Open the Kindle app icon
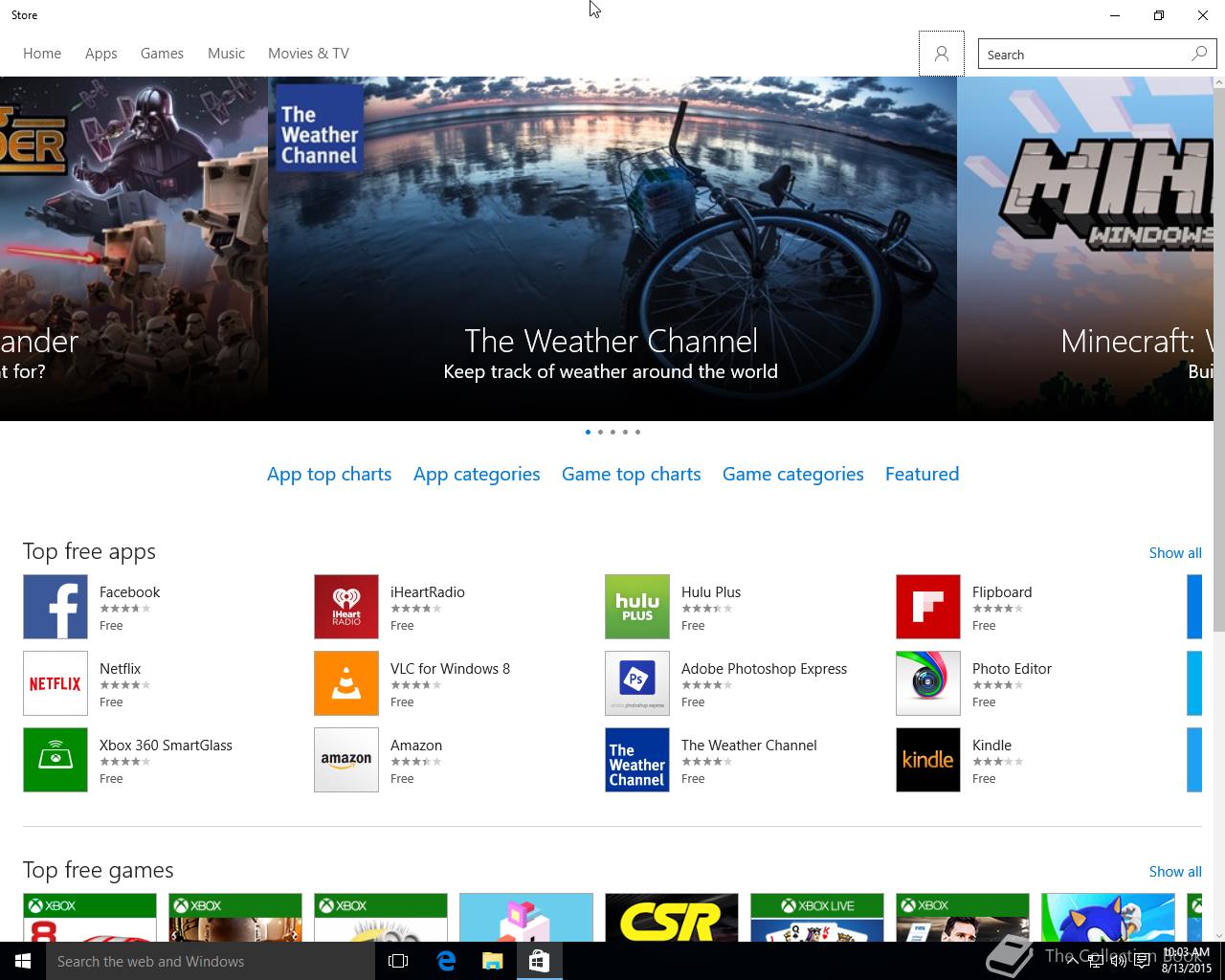Viewport: 1225px width, 980px height. [x=928, y=760]
